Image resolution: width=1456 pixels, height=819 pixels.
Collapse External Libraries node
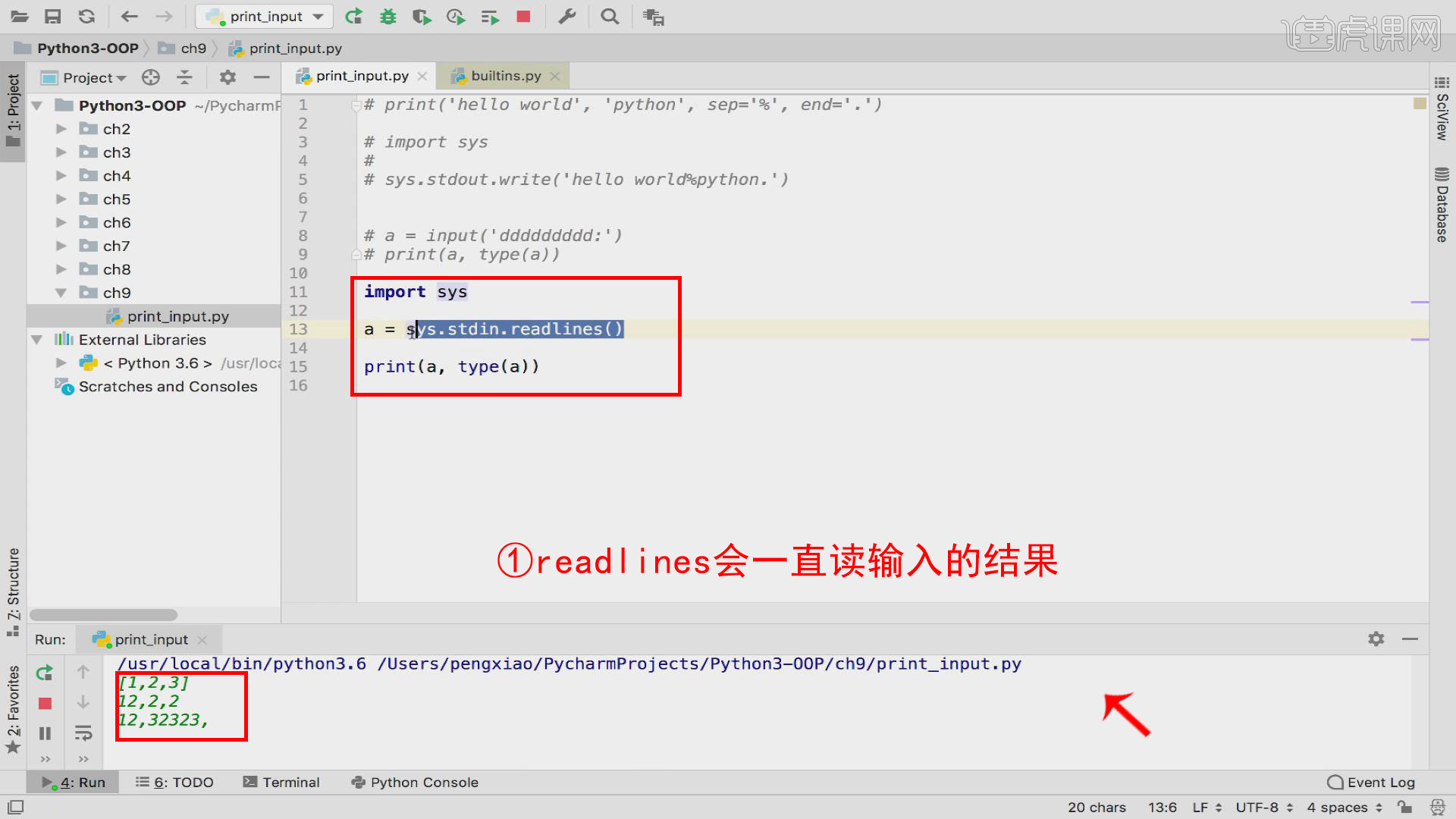tap(36, 340)
